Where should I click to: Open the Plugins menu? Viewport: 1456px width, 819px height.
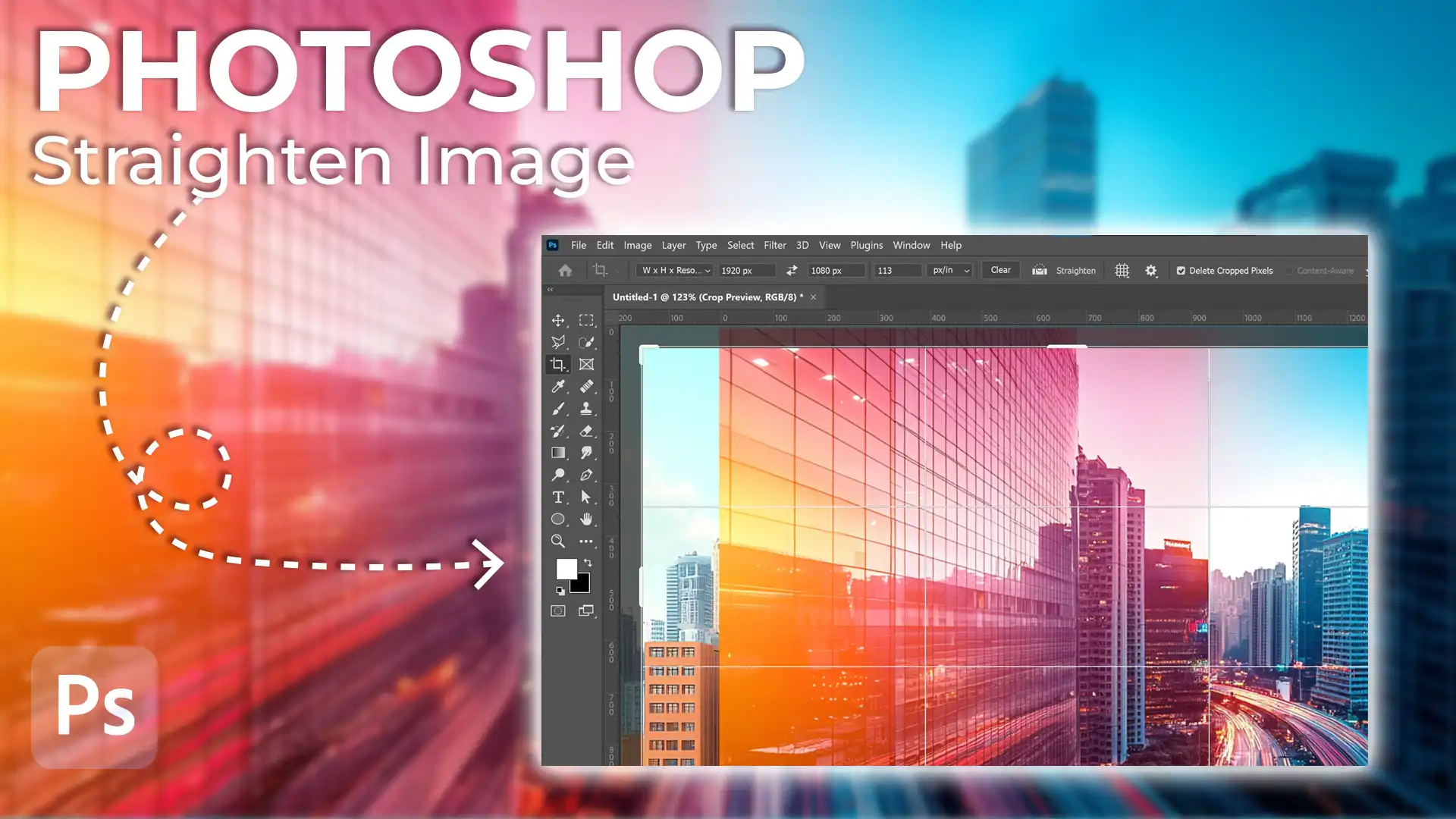click(x=867, y=246)
